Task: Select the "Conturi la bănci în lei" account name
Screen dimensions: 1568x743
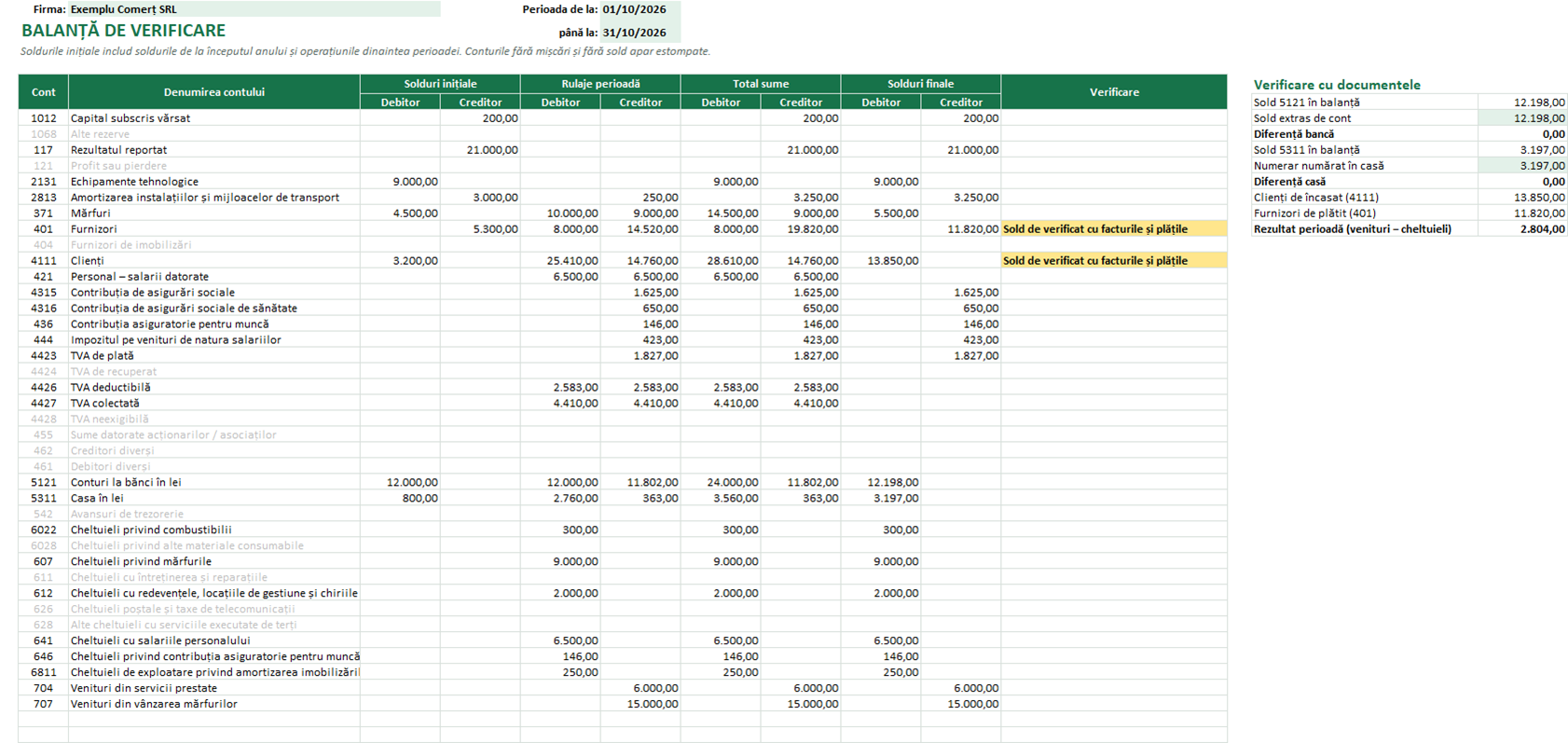Action: [x=126, y=483]
